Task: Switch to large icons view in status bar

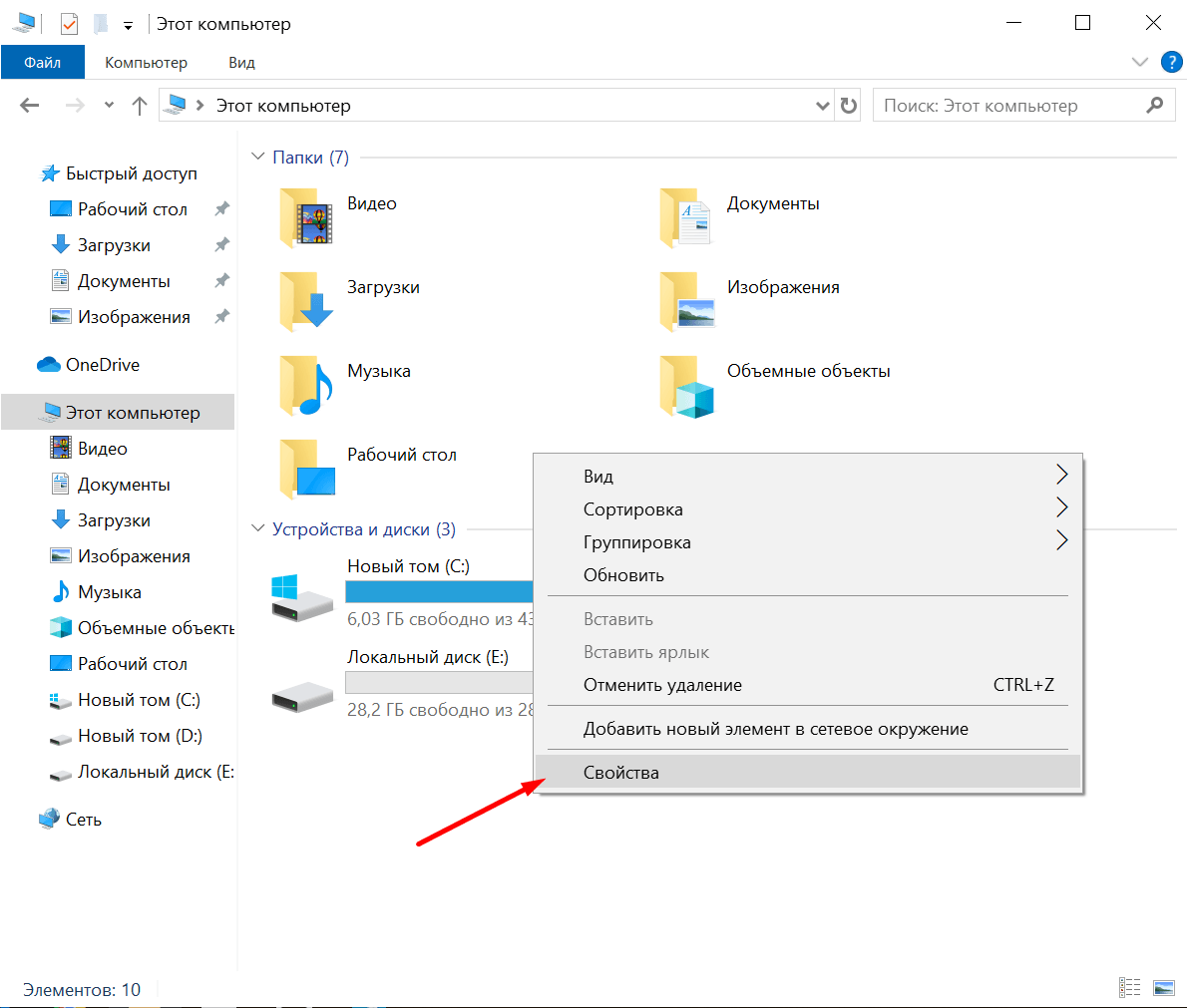Action: click(1163, 988)
